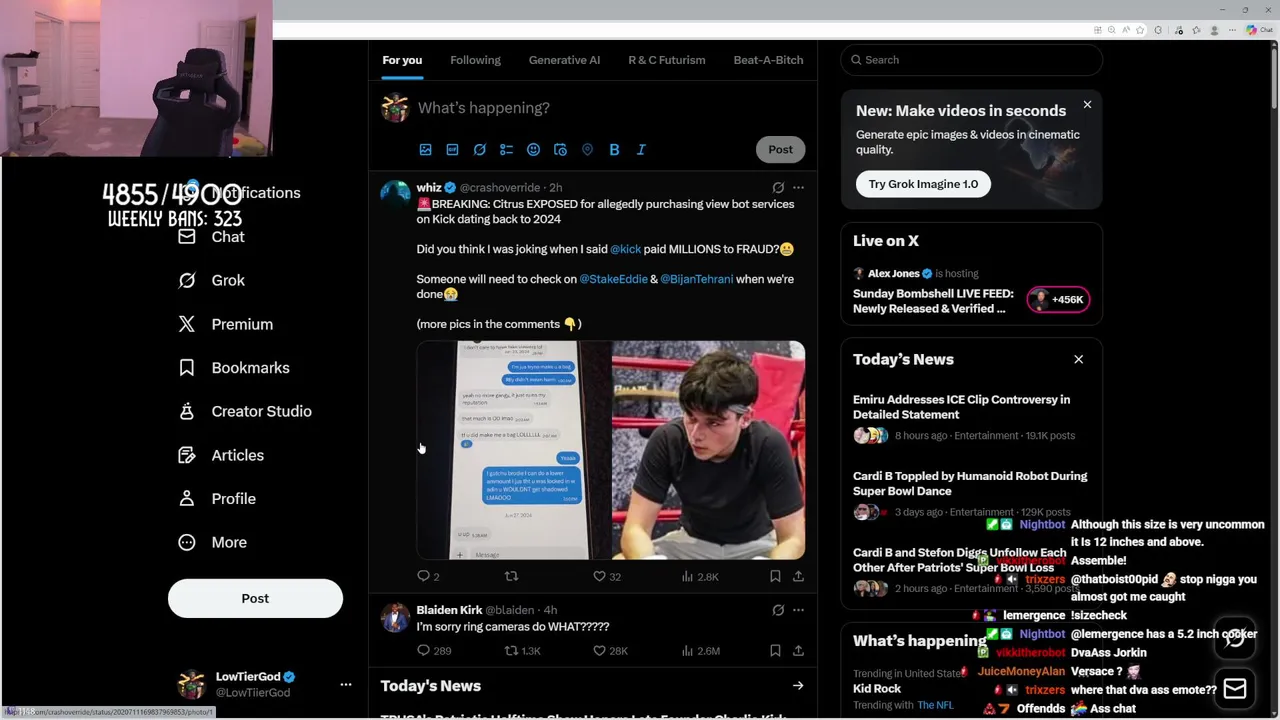Click the Search box
The image size is (1280, 720).
point(971,60)
